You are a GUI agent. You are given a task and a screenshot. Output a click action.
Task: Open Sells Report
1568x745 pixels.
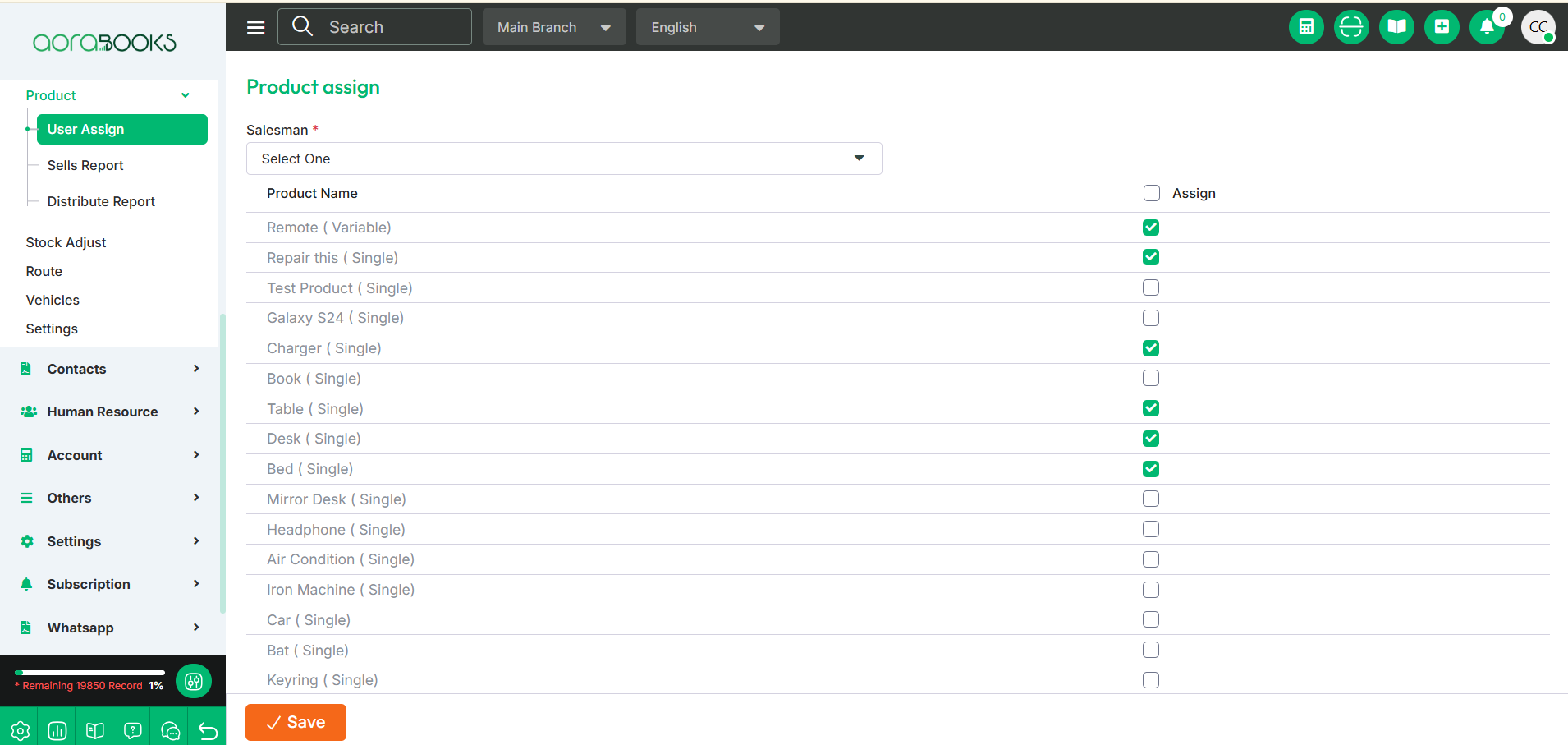click(85, 165)
